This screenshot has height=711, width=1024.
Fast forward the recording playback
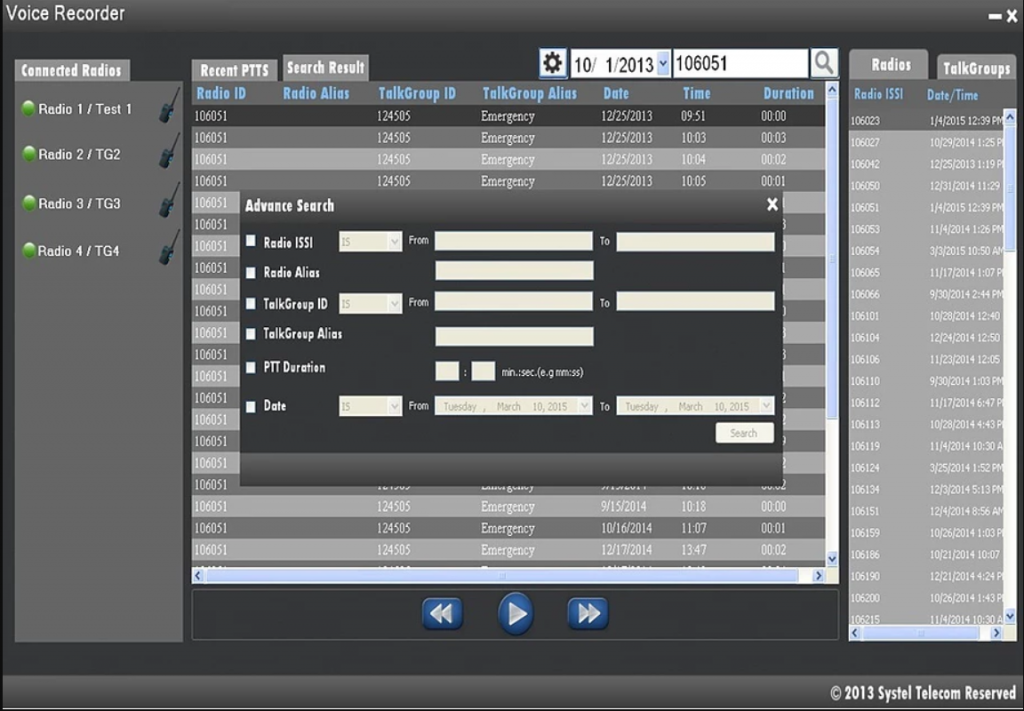tap(588, 613)
